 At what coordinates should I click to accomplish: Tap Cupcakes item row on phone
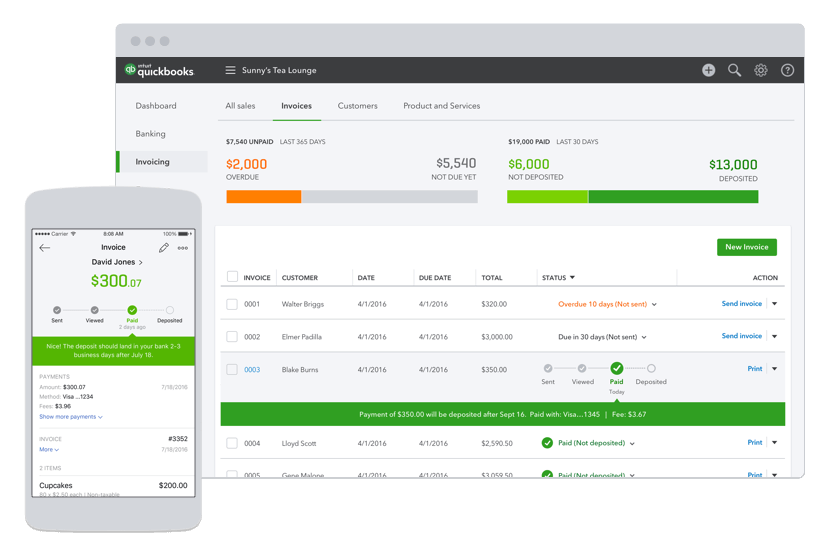click(x=113, y=487)
